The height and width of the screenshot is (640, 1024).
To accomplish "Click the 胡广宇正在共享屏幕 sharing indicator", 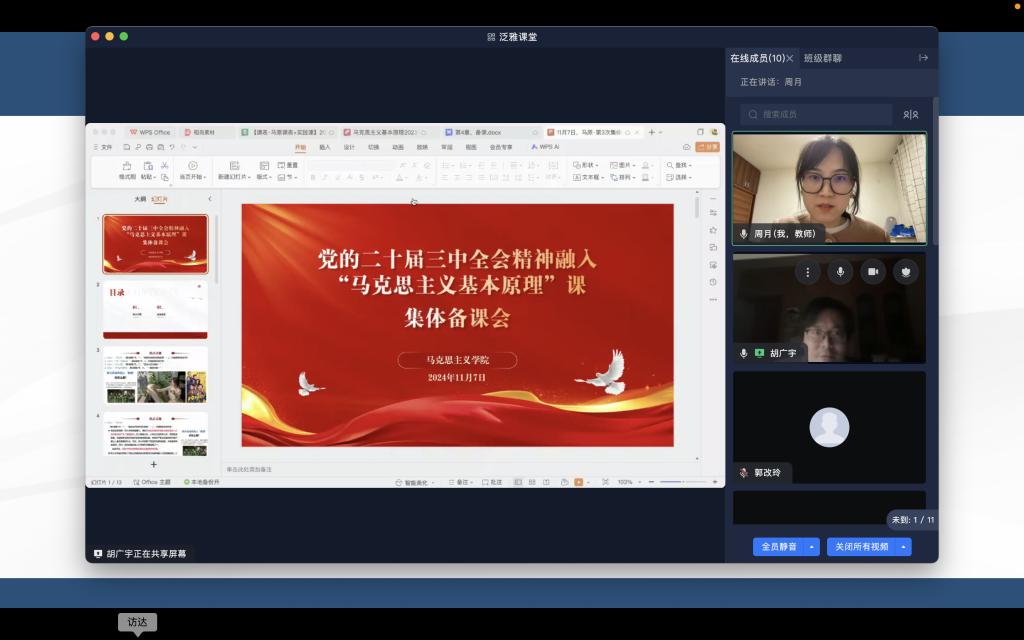I will (x=140, y=554).
